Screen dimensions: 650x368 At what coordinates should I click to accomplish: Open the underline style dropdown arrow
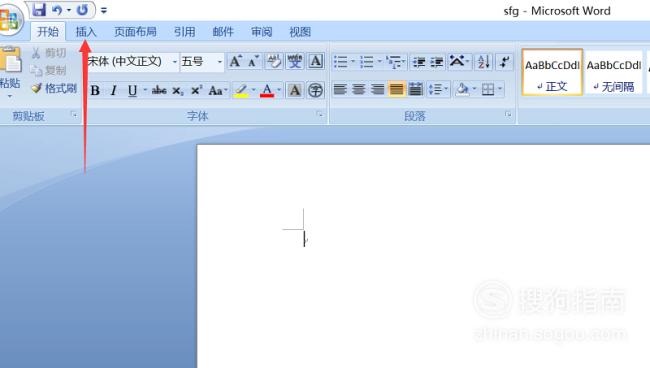point(145,90)
